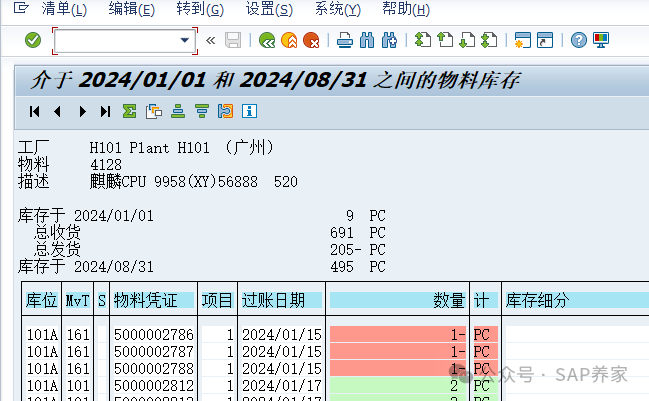Click the copy/detail list icon
This screenshot has width=649, height=401.
tap(154, 111)
